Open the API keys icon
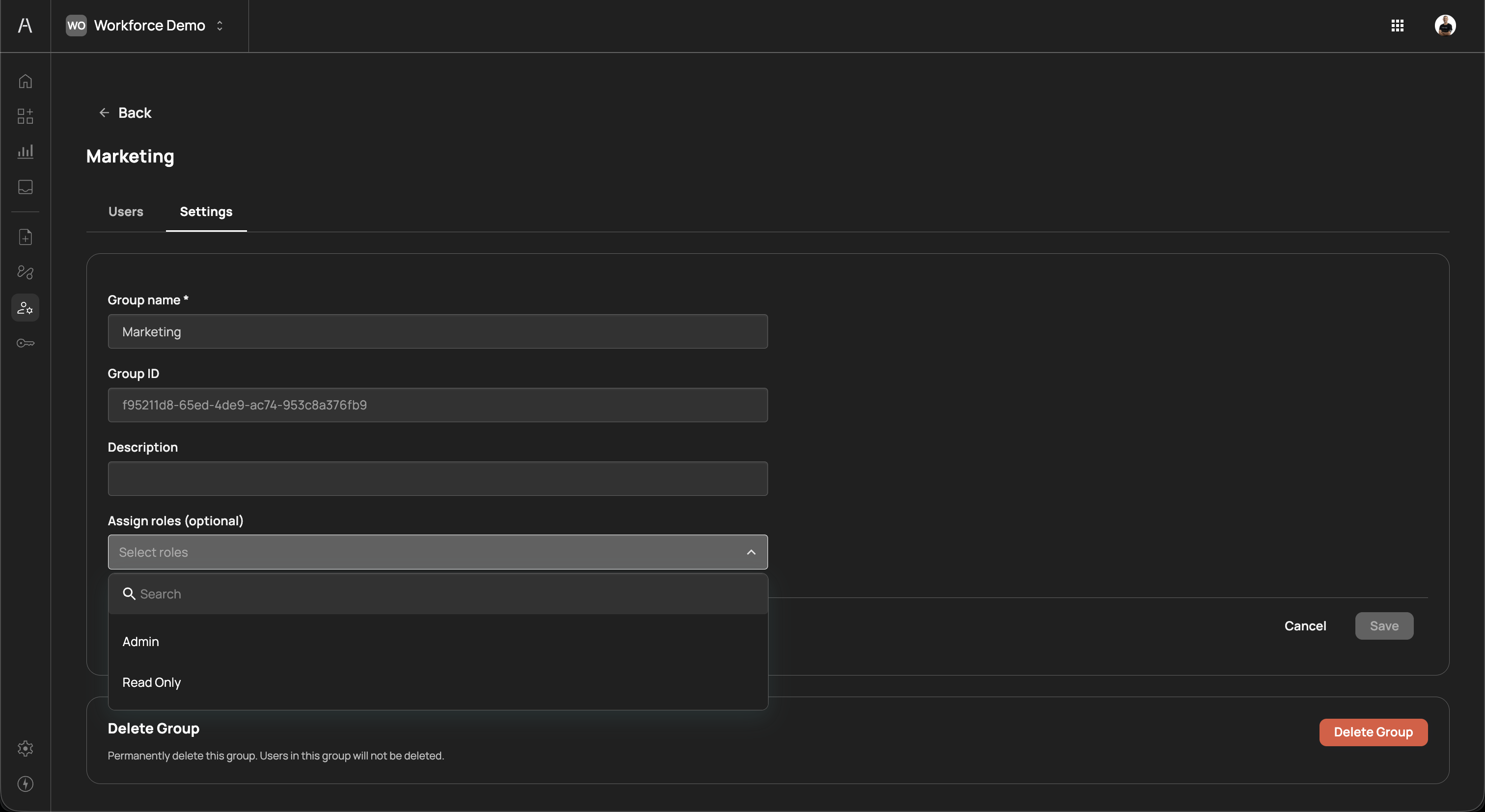This screenshot has width=1485, height=812. [26, 344]
